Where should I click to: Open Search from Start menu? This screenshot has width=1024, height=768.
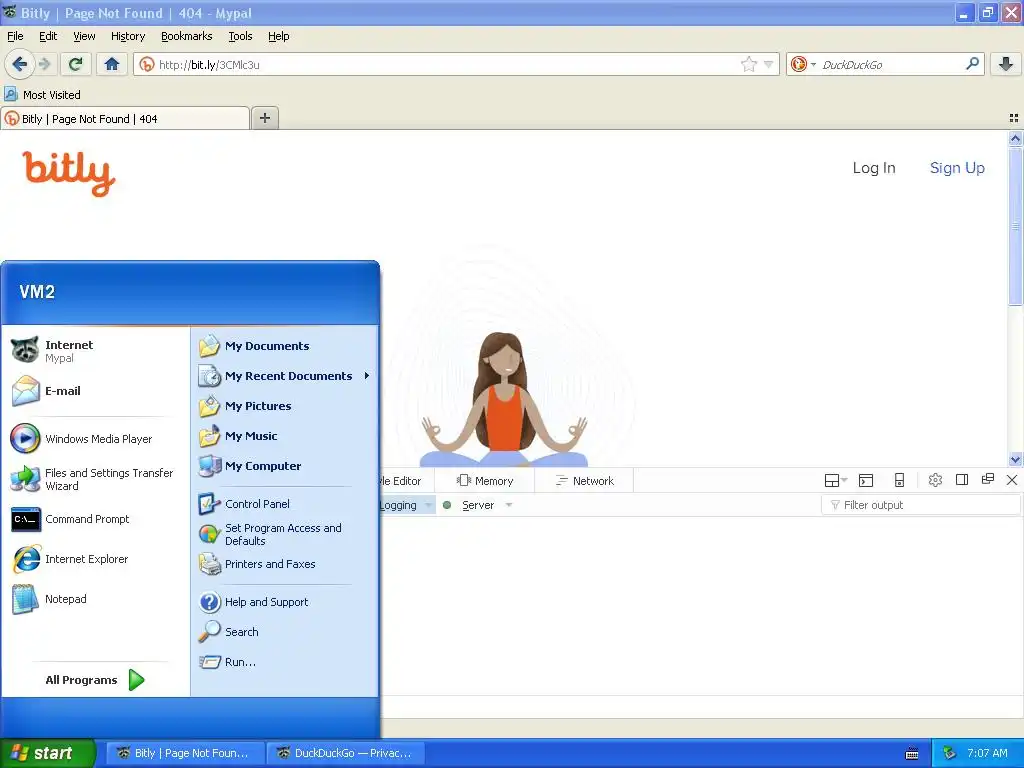(x=242, y=632)
